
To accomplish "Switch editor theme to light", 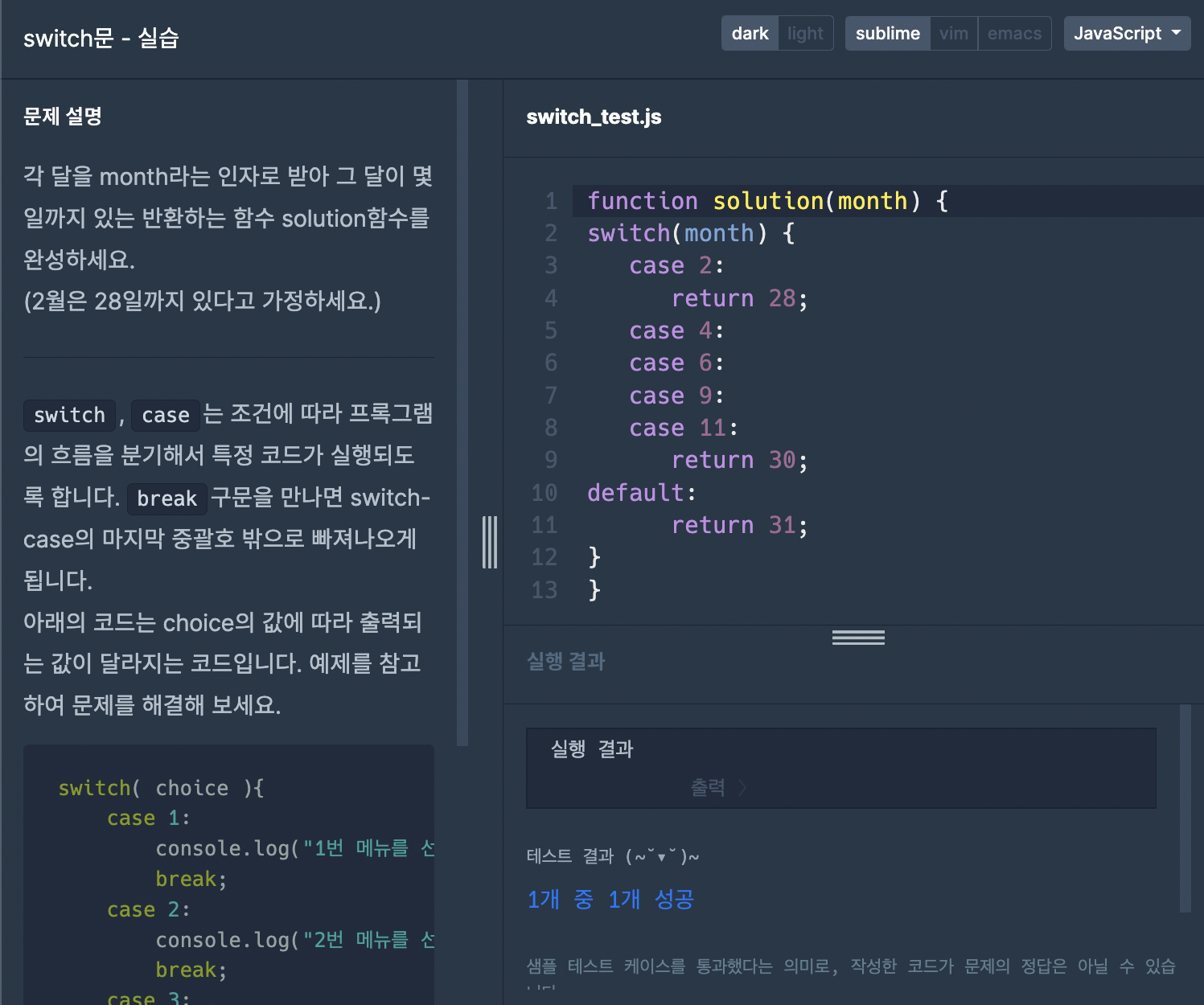I will pyautogui.click(x=805, y=34).
